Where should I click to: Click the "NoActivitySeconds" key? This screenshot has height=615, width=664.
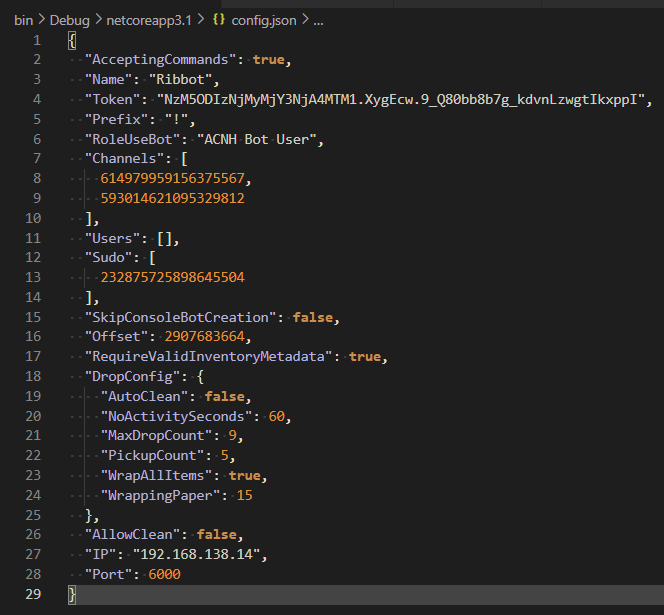click(x=176, y=417)
